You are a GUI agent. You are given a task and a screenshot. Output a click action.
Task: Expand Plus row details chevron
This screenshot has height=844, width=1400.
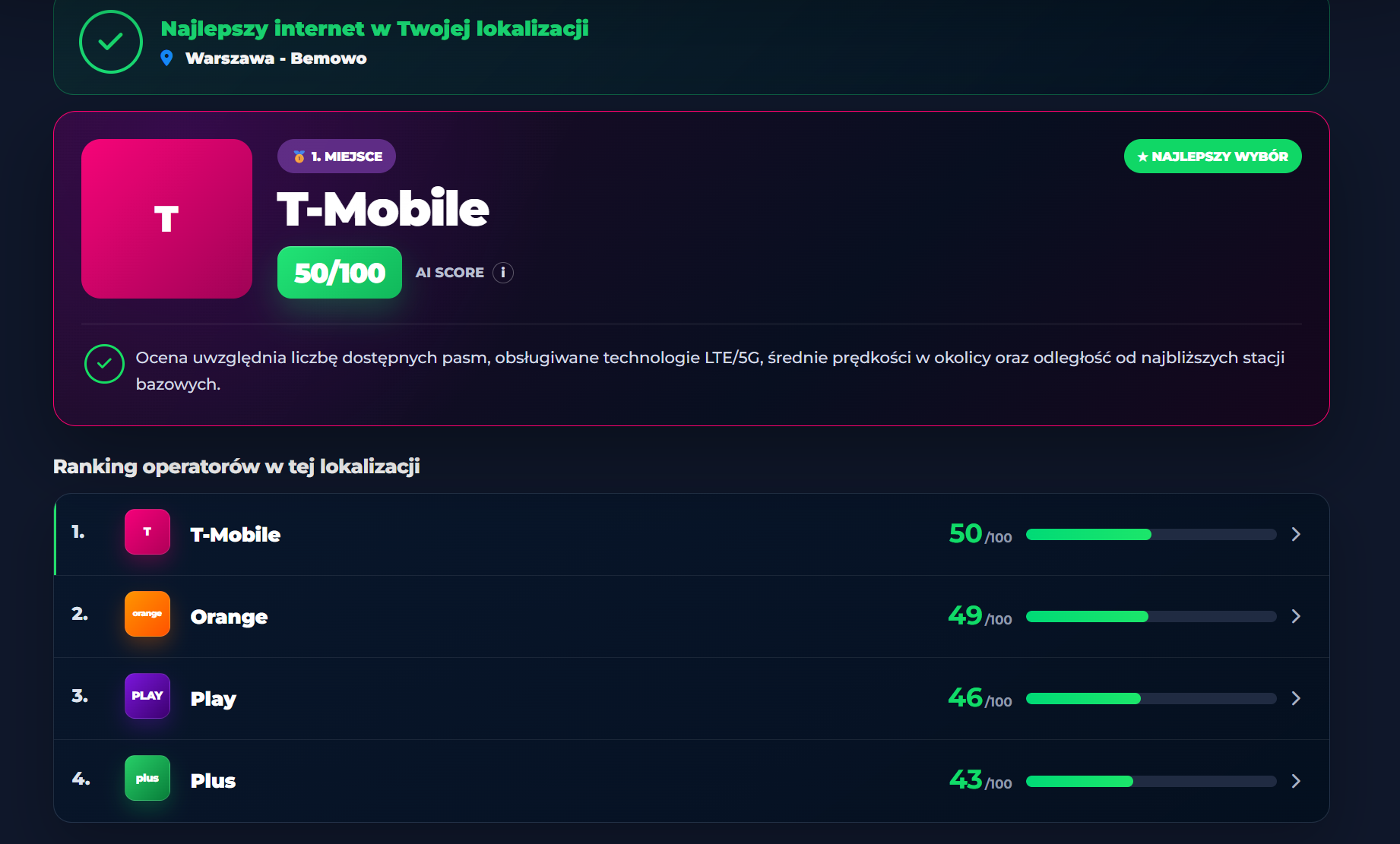(1296, 781)
